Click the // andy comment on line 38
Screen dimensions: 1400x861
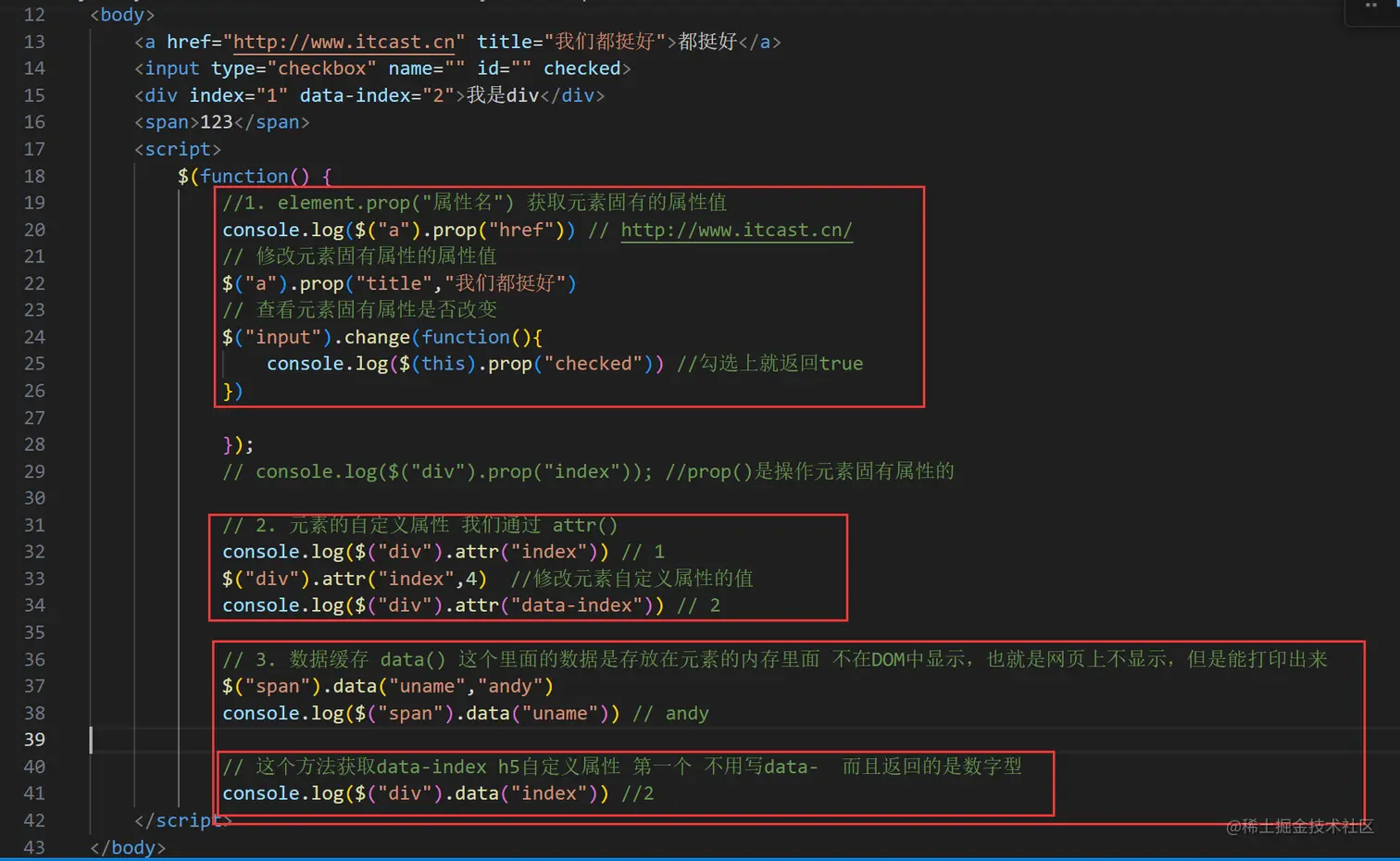click(x=671, y=713)
